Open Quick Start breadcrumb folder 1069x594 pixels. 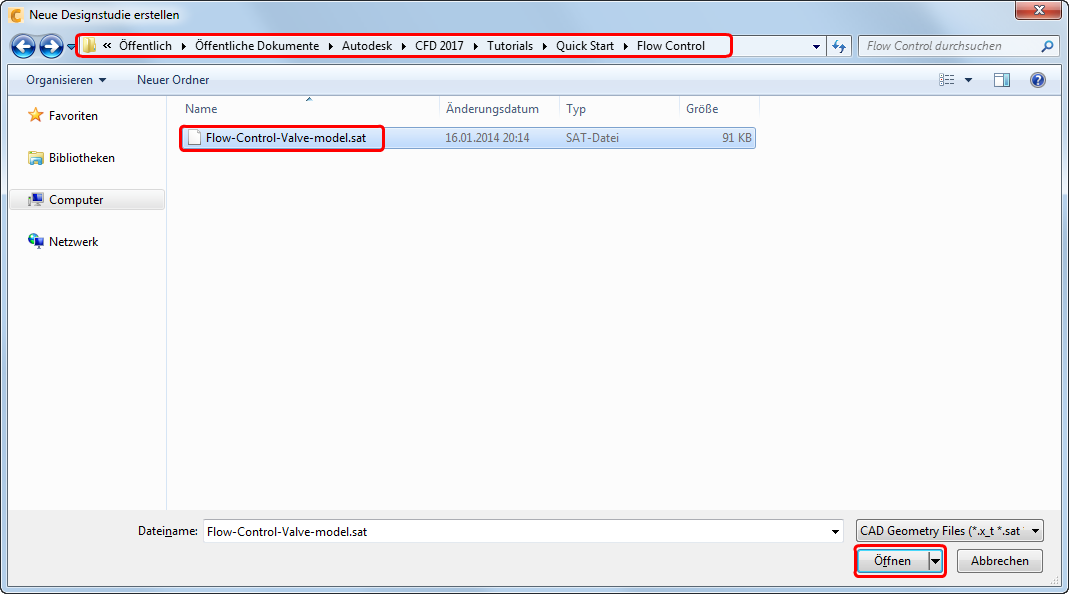(585, 46)
